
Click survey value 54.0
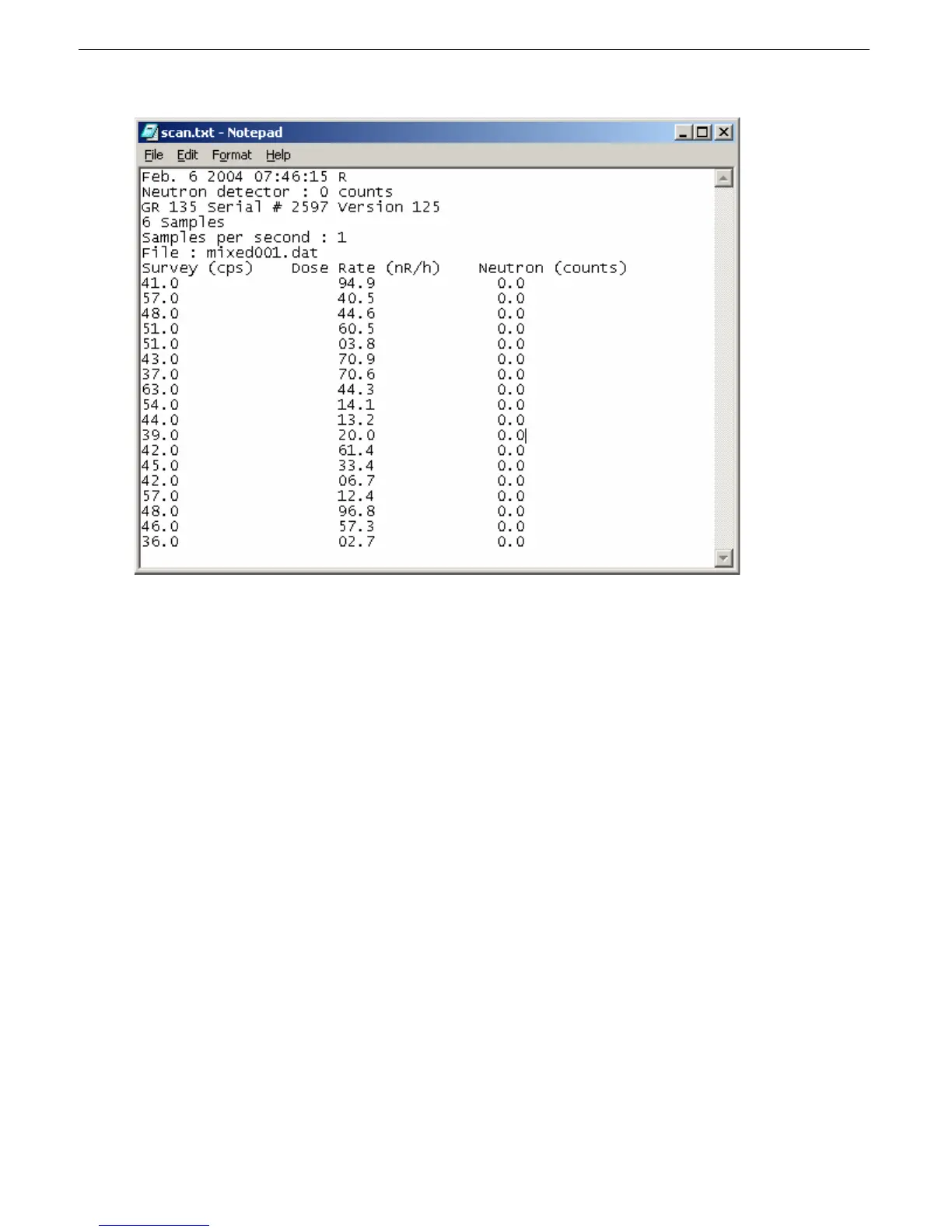159,404
